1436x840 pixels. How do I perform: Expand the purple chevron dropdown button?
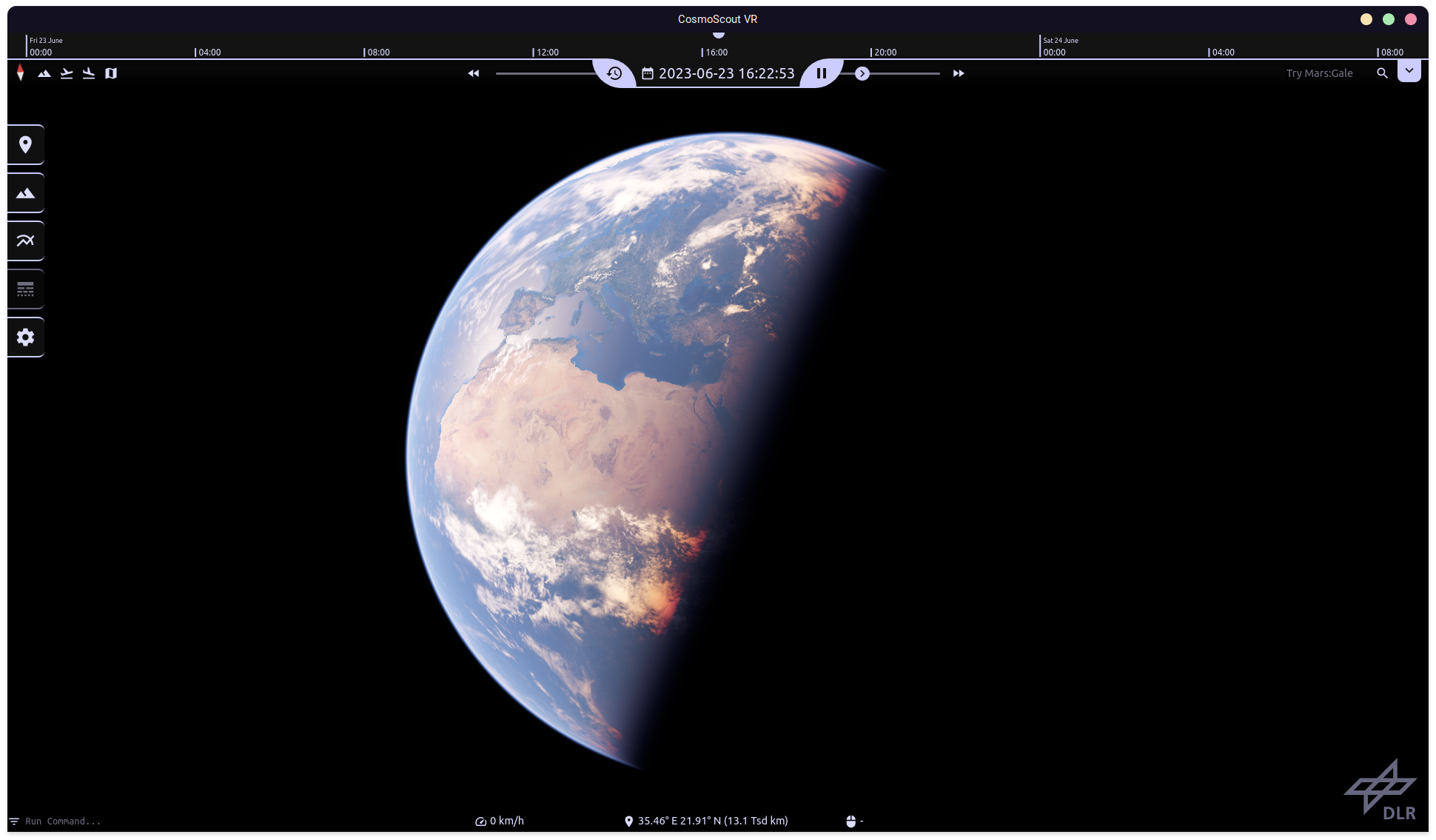[1409, 71]
